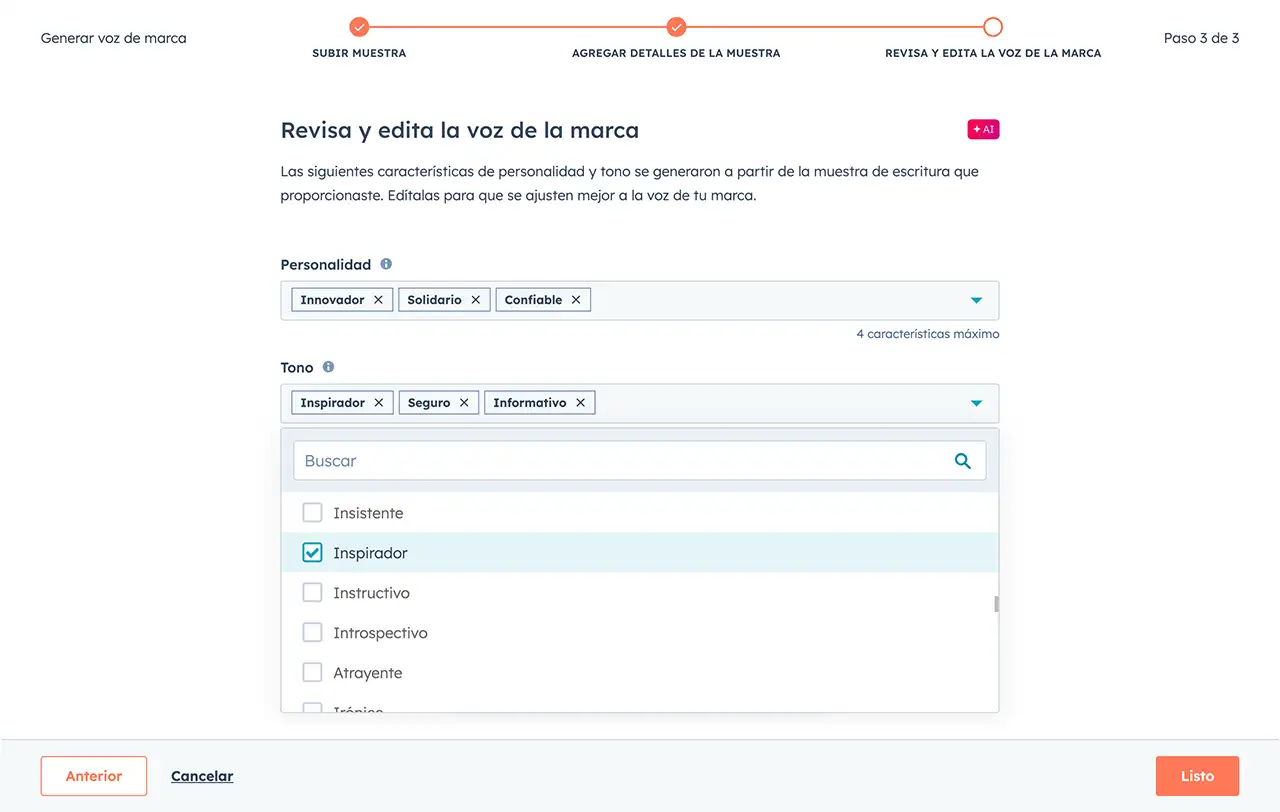Click the Subir muestra step label
The image size is (1280, 812).
[x=359, y=53]
